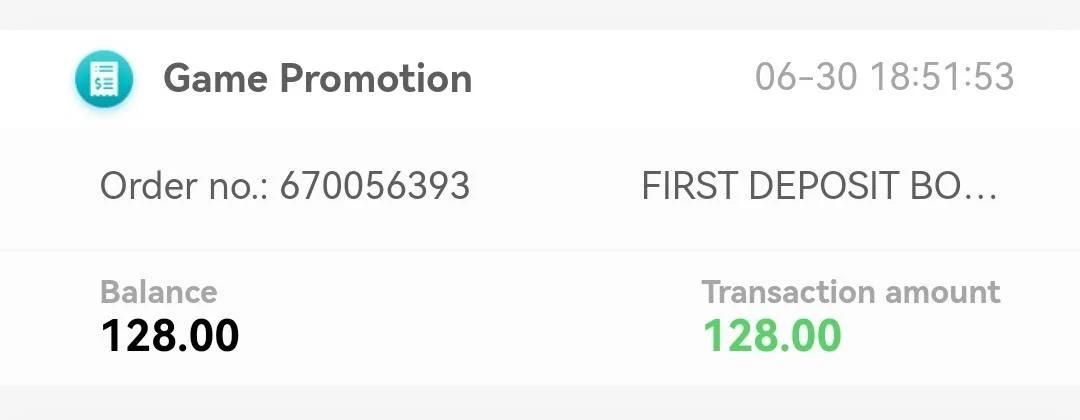This screenshot has height=420, width=1080.
Task: Tap the teal receipt icon
Action: (x=104, y=78)
